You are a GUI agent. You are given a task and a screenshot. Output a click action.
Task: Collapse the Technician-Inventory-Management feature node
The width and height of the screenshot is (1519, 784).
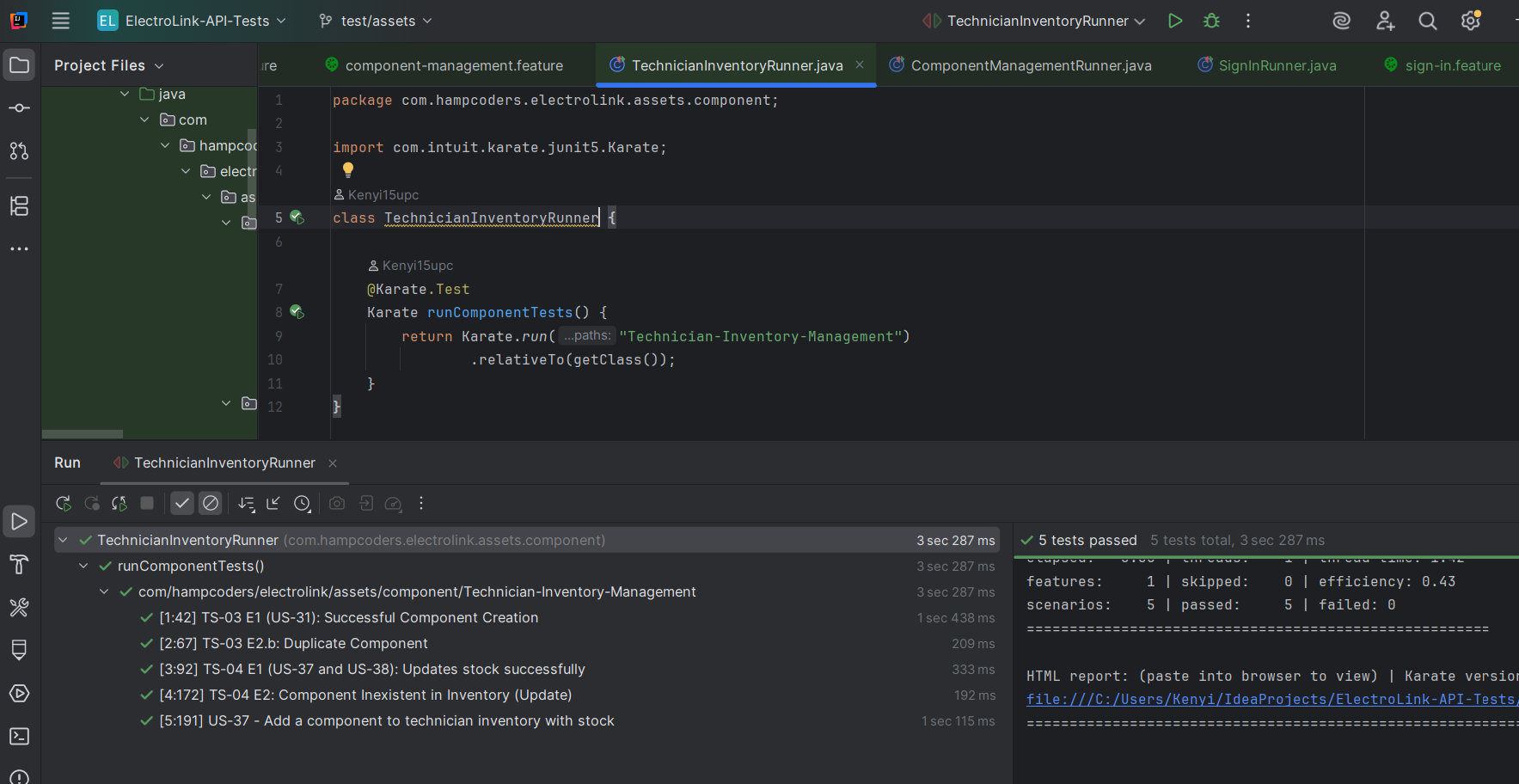(x=104, y=591)
